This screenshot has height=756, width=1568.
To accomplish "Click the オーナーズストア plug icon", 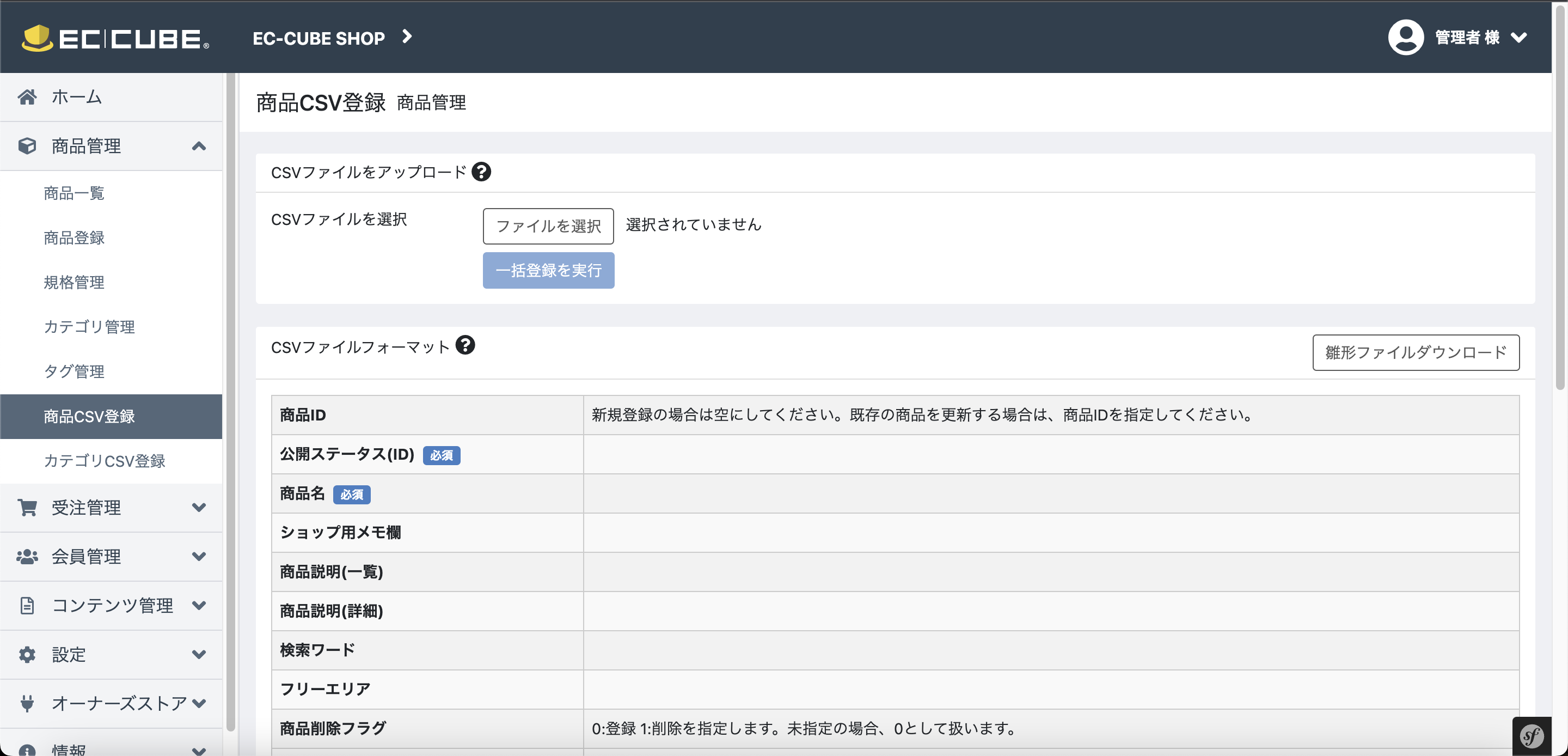I will tap(27, 703).
